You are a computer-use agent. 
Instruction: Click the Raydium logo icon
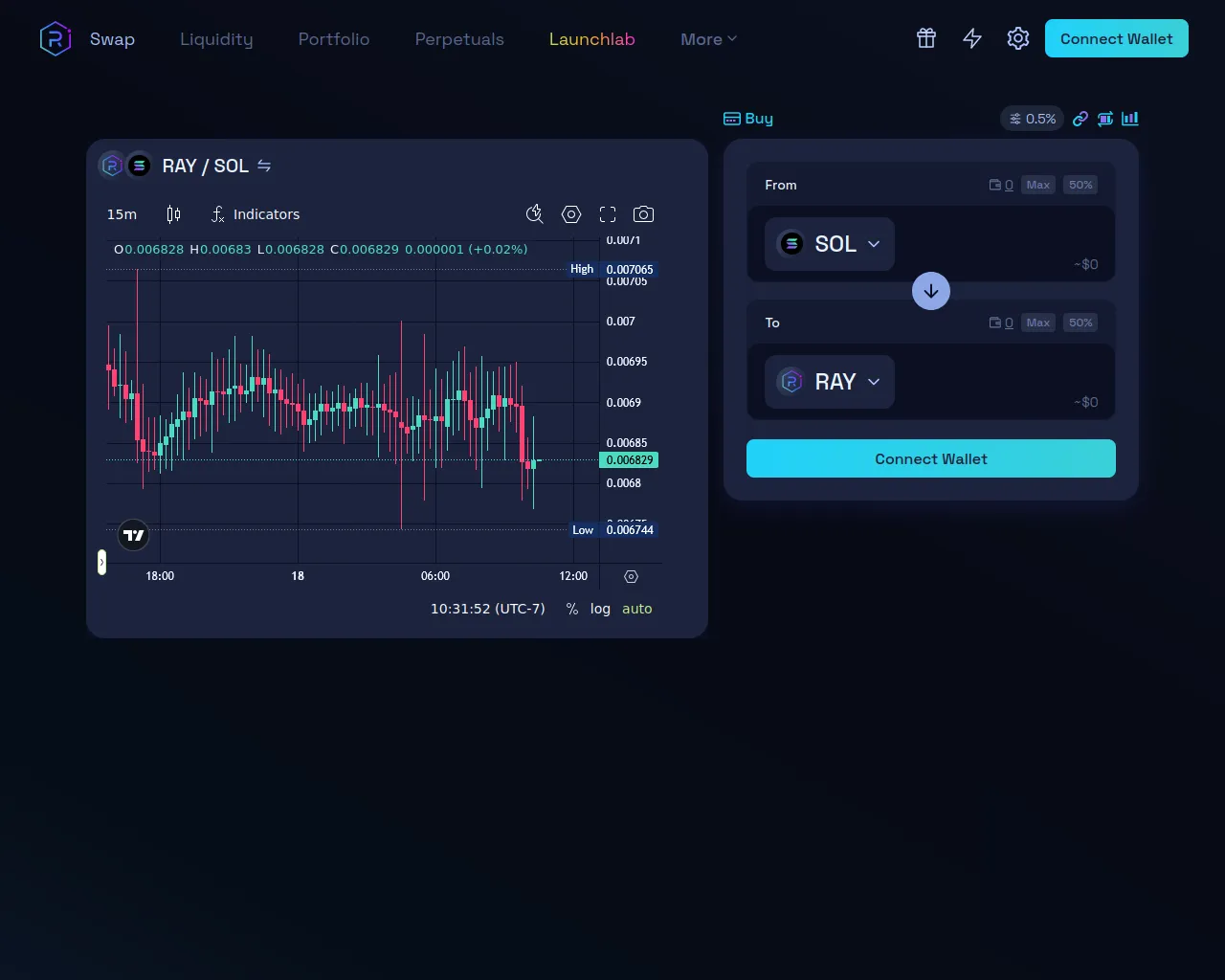(56, 38)
